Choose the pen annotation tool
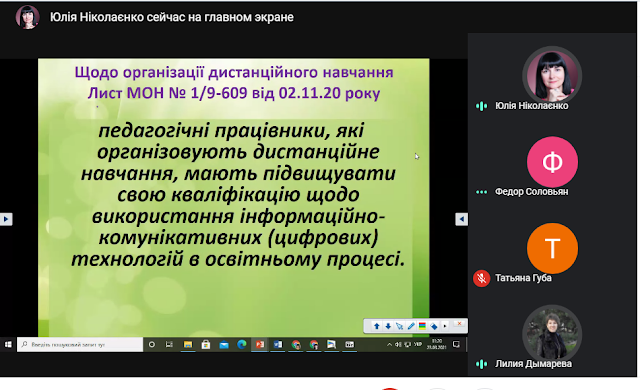The width and height of the screenshot is (640, 390). tap(411, 326)
